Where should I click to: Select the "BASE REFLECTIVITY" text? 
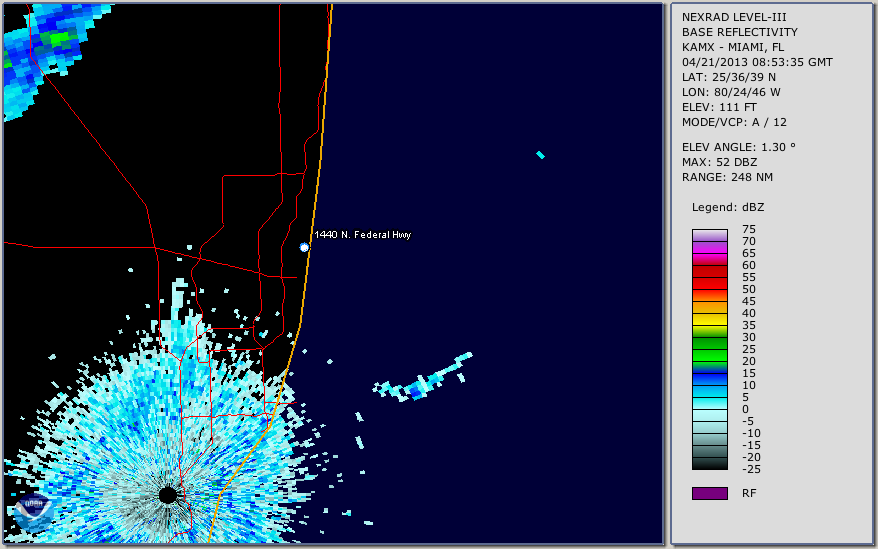tap(740, 32)
